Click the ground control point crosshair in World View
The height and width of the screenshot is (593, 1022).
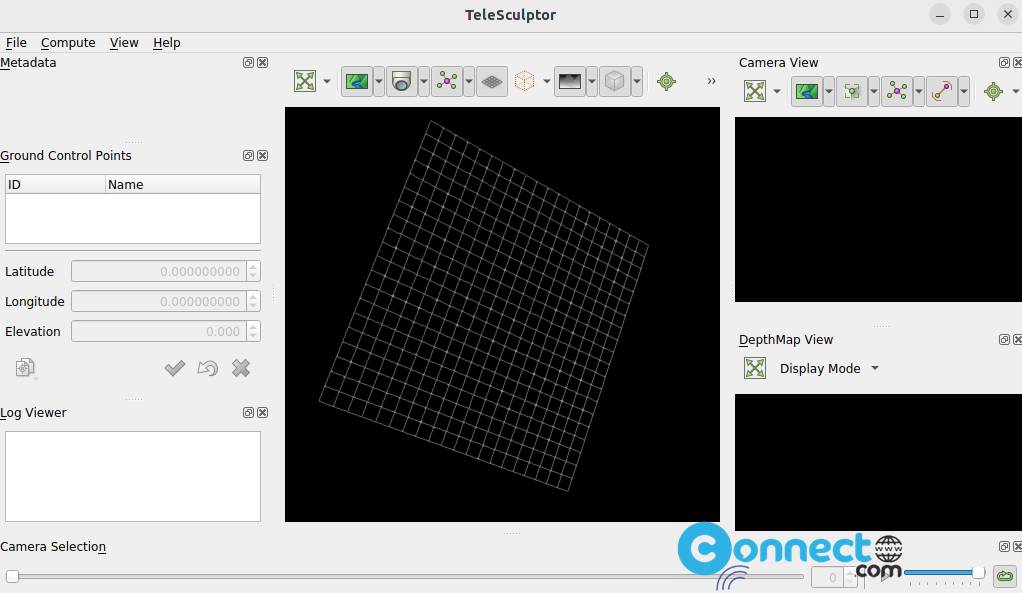(666, 81)
